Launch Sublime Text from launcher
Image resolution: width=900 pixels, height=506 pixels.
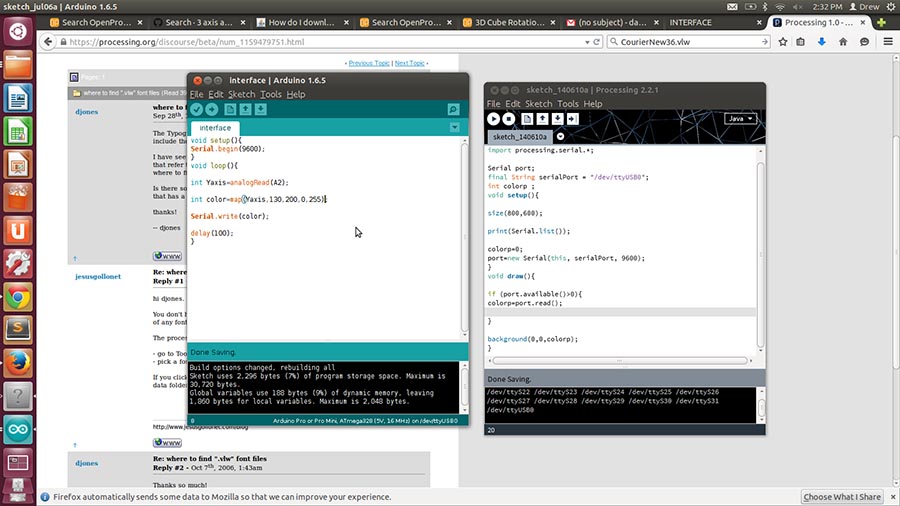coord(18,330)
